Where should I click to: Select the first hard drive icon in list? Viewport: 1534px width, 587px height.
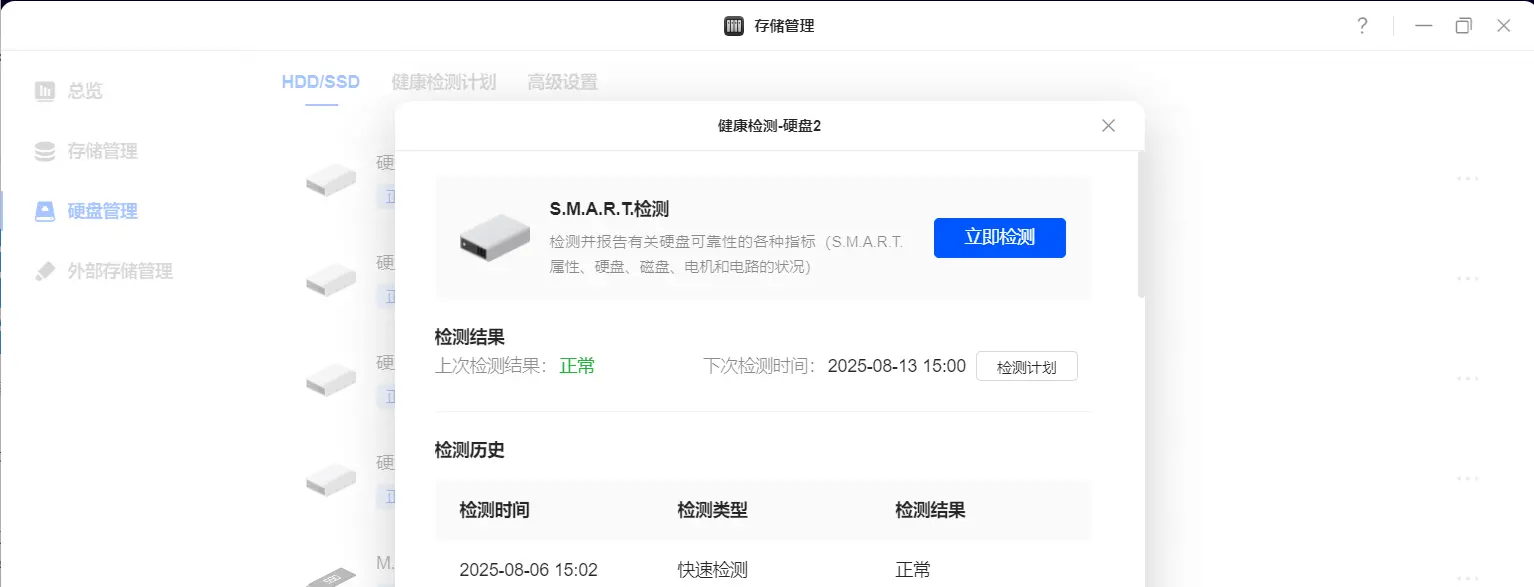point(331,180)
